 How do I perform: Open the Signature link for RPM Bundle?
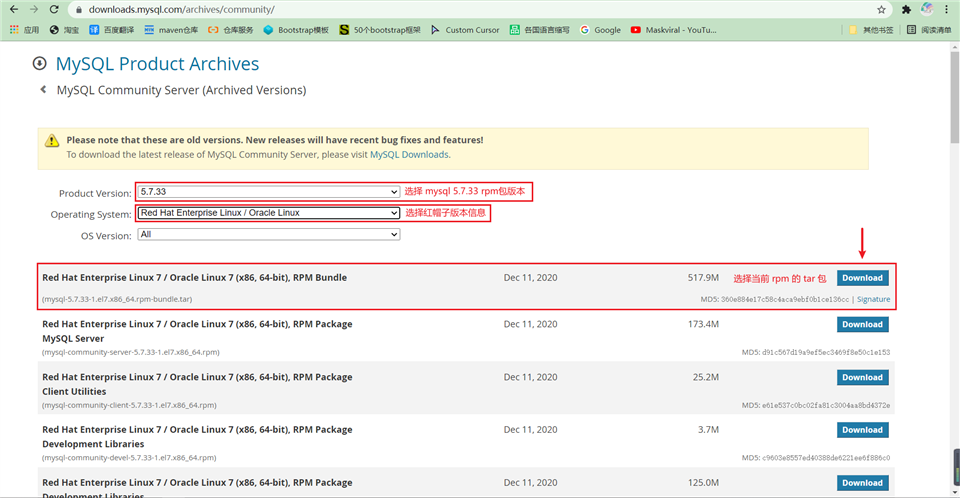874,300
